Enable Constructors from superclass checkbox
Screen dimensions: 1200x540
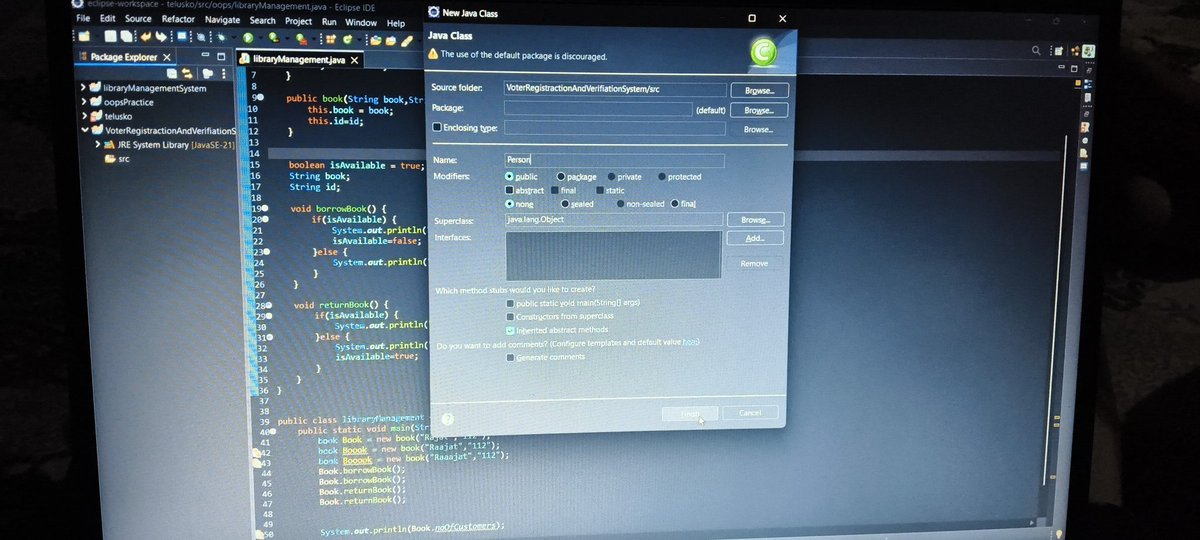(511, 316)
